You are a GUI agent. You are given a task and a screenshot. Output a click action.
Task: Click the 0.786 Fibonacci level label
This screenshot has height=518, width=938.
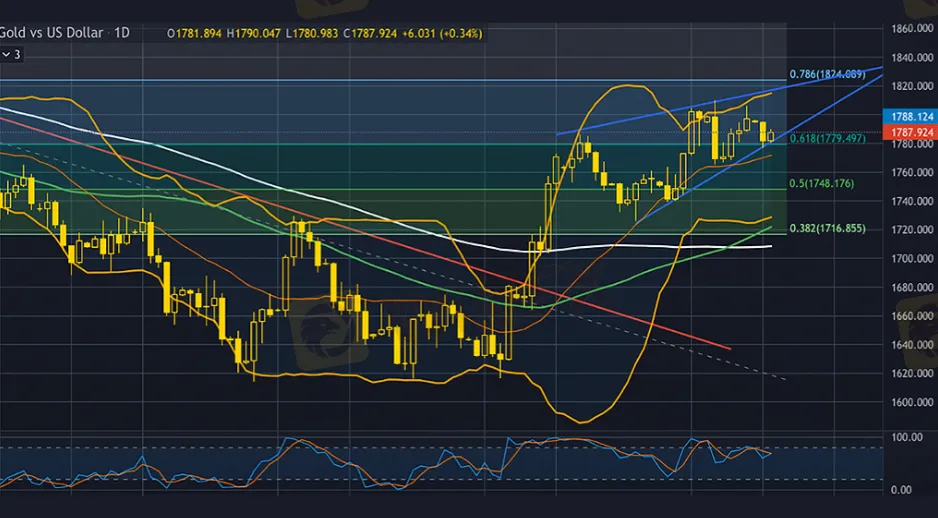(x=827, y=75)
